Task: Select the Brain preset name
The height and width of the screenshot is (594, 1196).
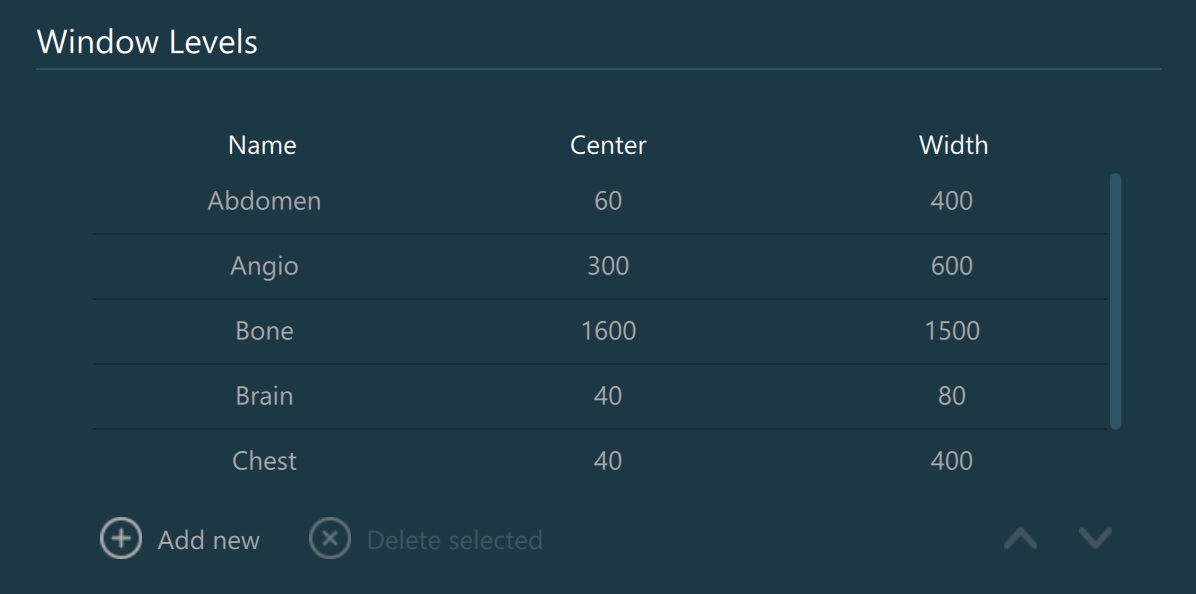Action: point(264,396)
